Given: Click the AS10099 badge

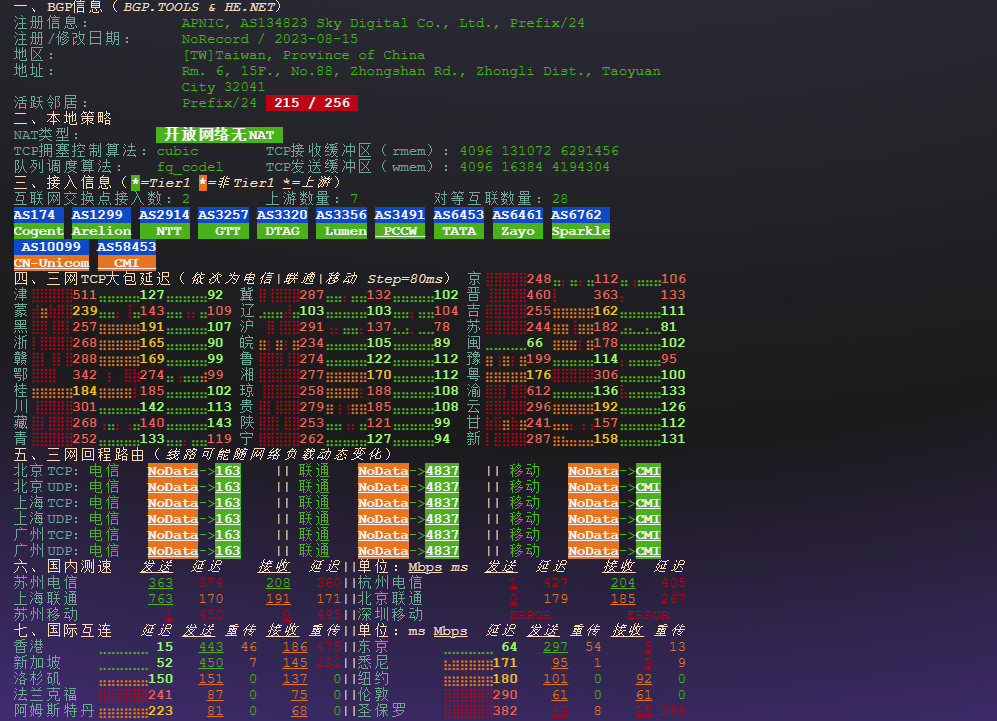Looking at the screenshot, I should pyautogui.click(x=51, y=247).
